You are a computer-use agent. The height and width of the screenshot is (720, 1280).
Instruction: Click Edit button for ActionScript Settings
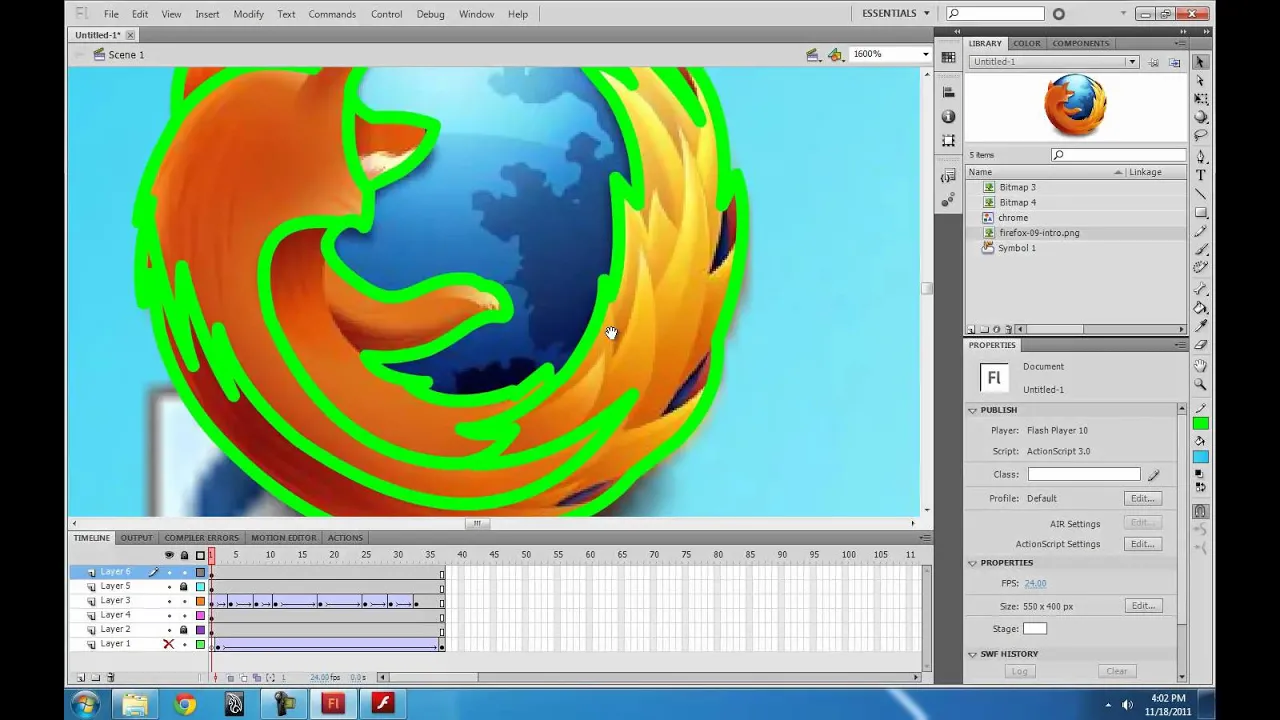pos(1142,544)
